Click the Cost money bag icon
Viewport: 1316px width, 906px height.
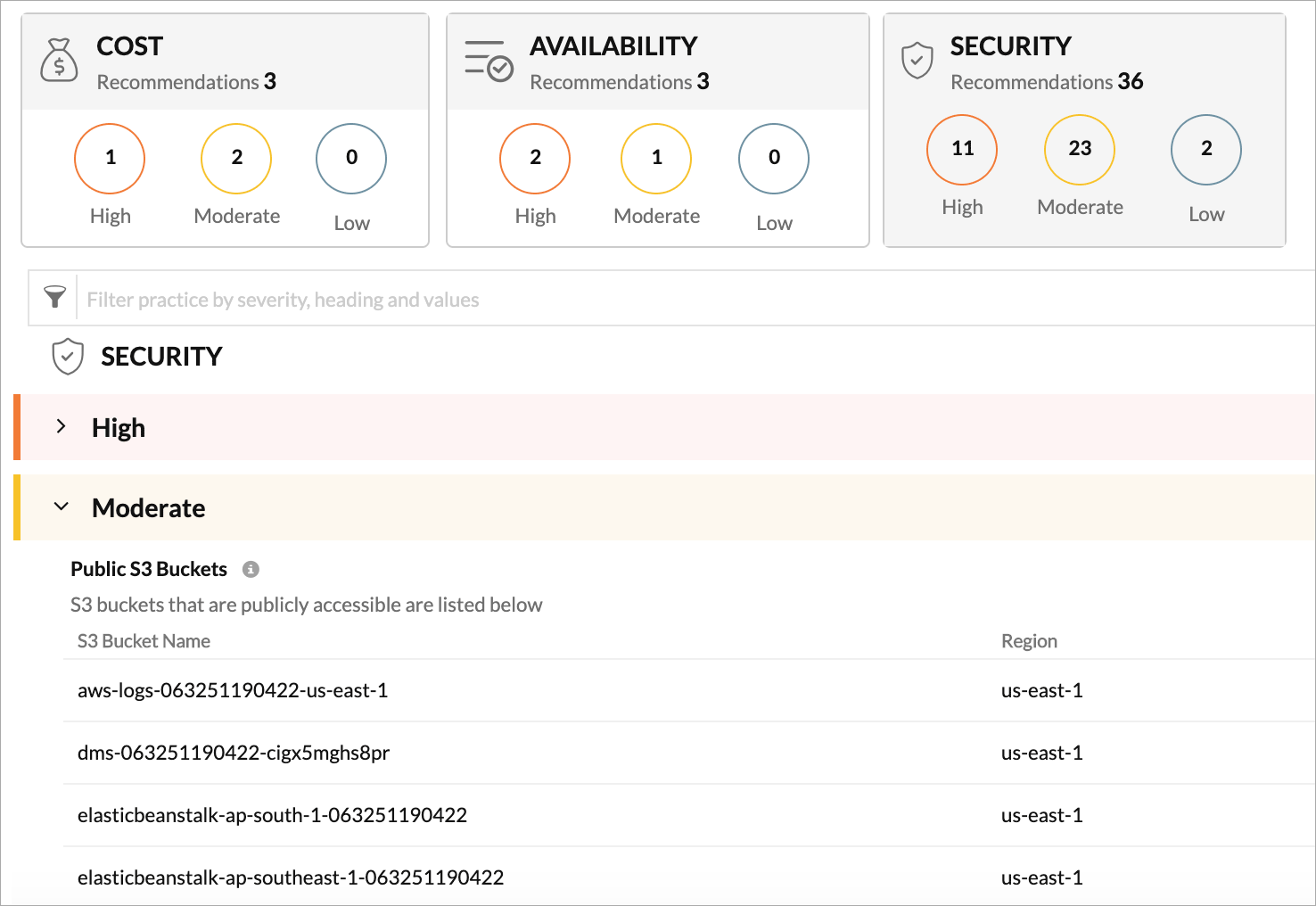(59, 60)
